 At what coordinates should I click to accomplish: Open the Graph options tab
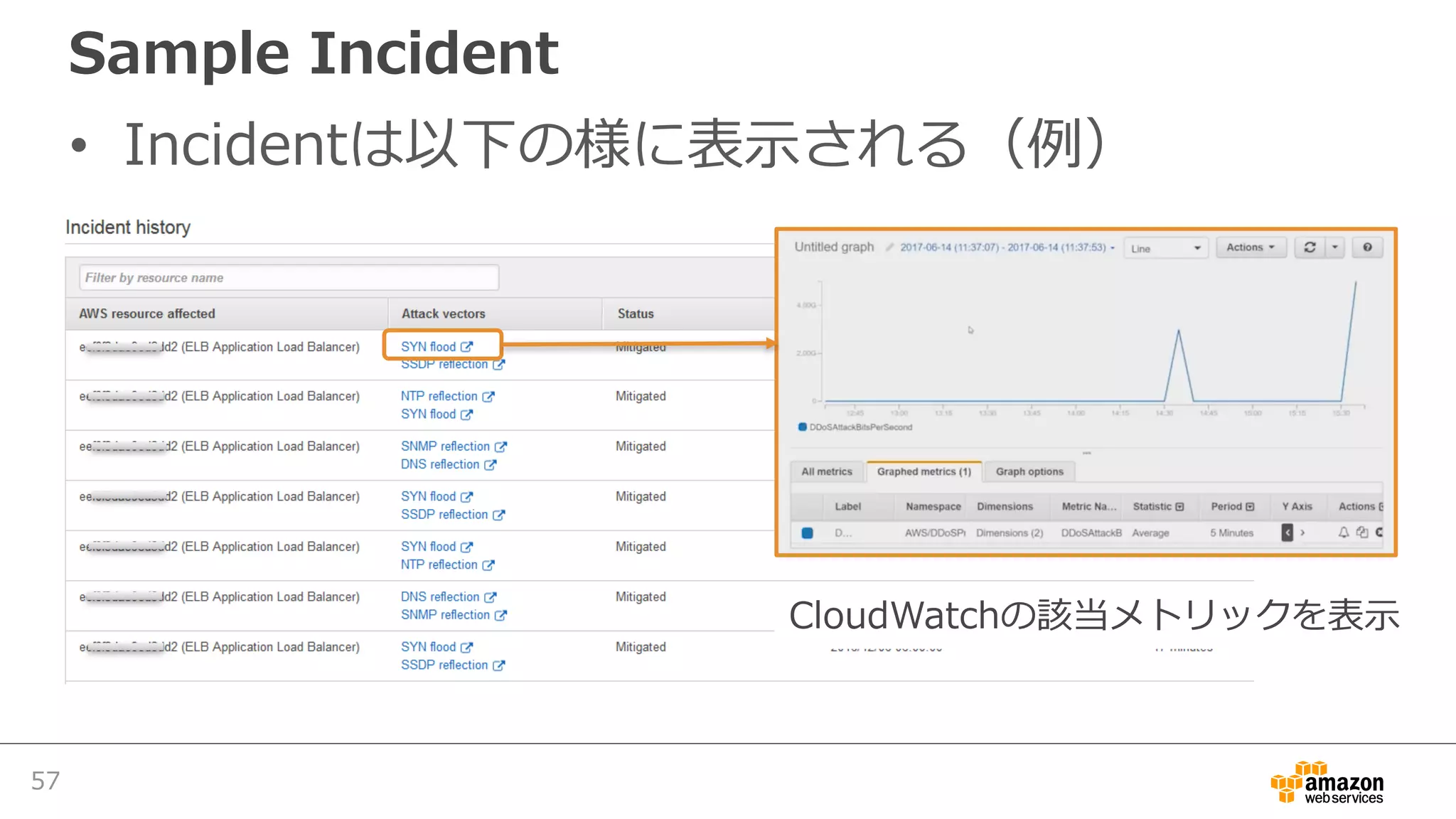[1029, 471]
